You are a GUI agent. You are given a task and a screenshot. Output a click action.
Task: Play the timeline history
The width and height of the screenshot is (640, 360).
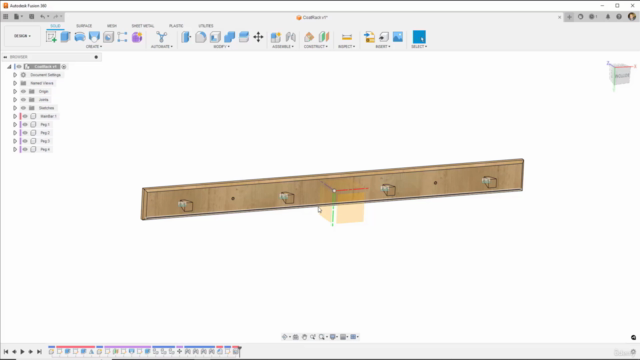(22, 351)
